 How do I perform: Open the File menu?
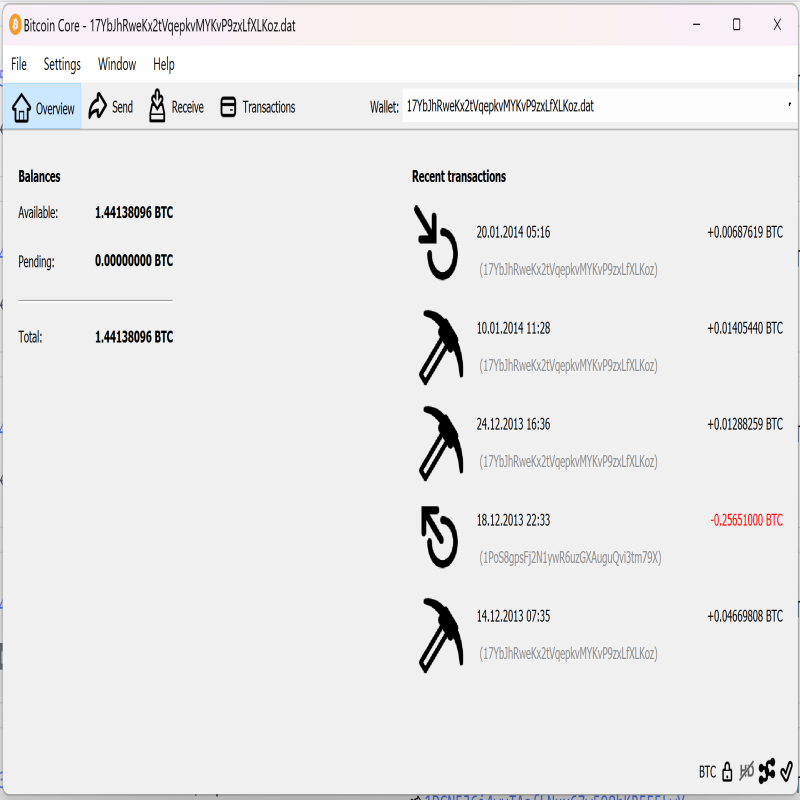coord(19,64)
